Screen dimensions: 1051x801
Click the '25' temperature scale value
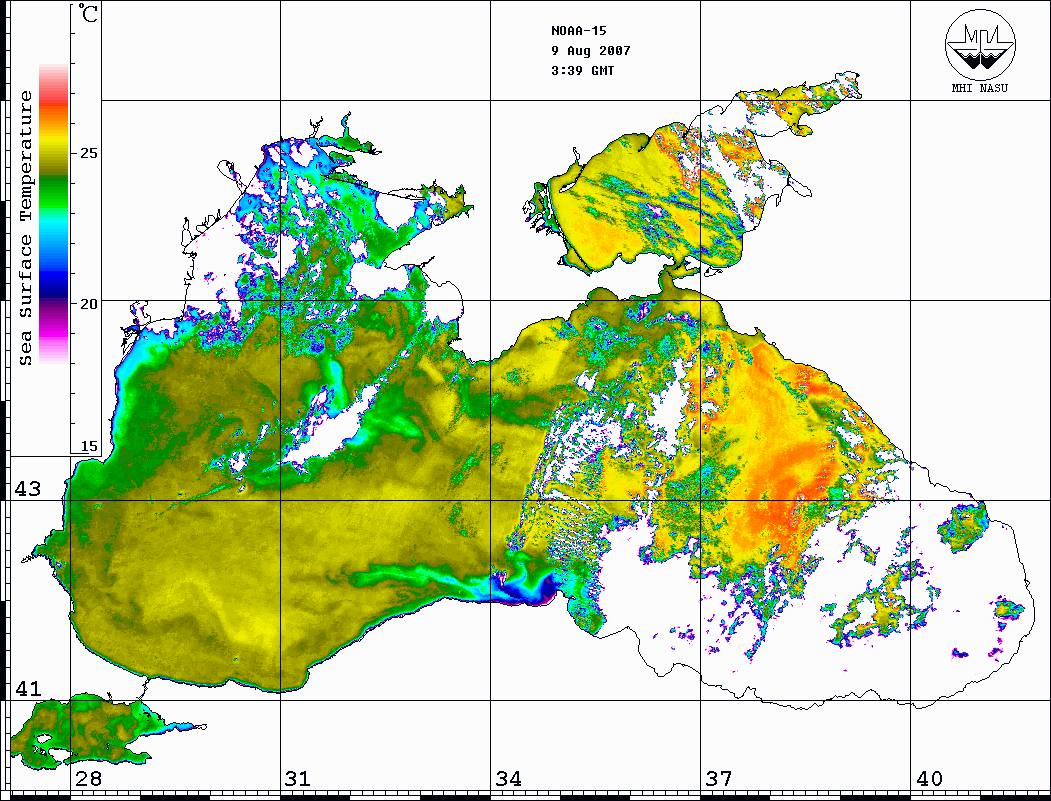point(89,153)
